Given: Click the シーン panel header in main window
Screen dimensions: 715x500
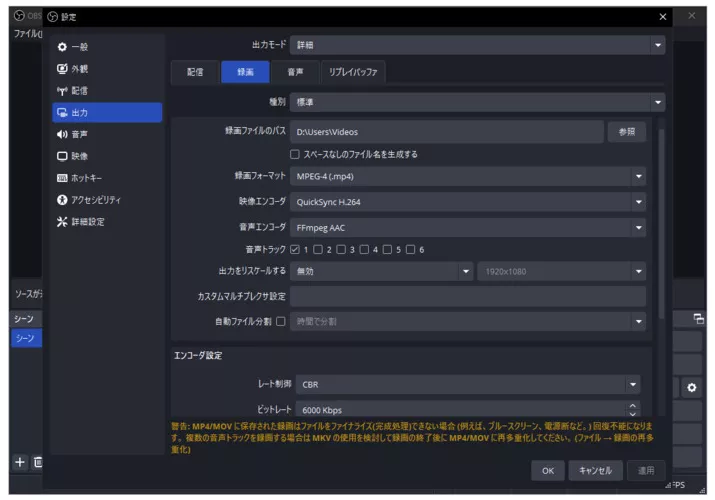Looking at the screenshot, I should click(x=24, y=319).
